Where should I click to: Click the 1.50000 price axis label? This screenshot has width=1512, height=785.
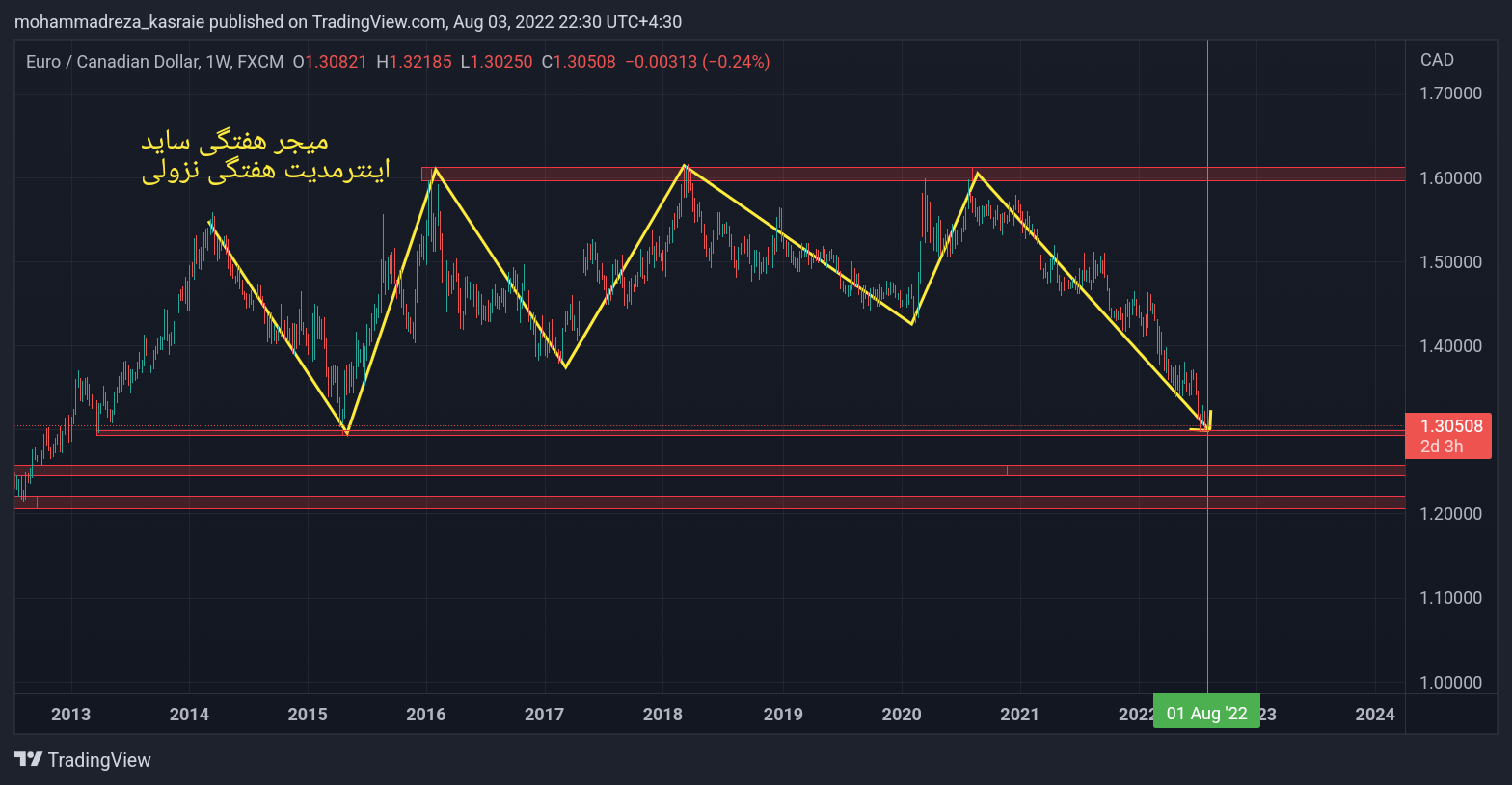(1450, 262)
